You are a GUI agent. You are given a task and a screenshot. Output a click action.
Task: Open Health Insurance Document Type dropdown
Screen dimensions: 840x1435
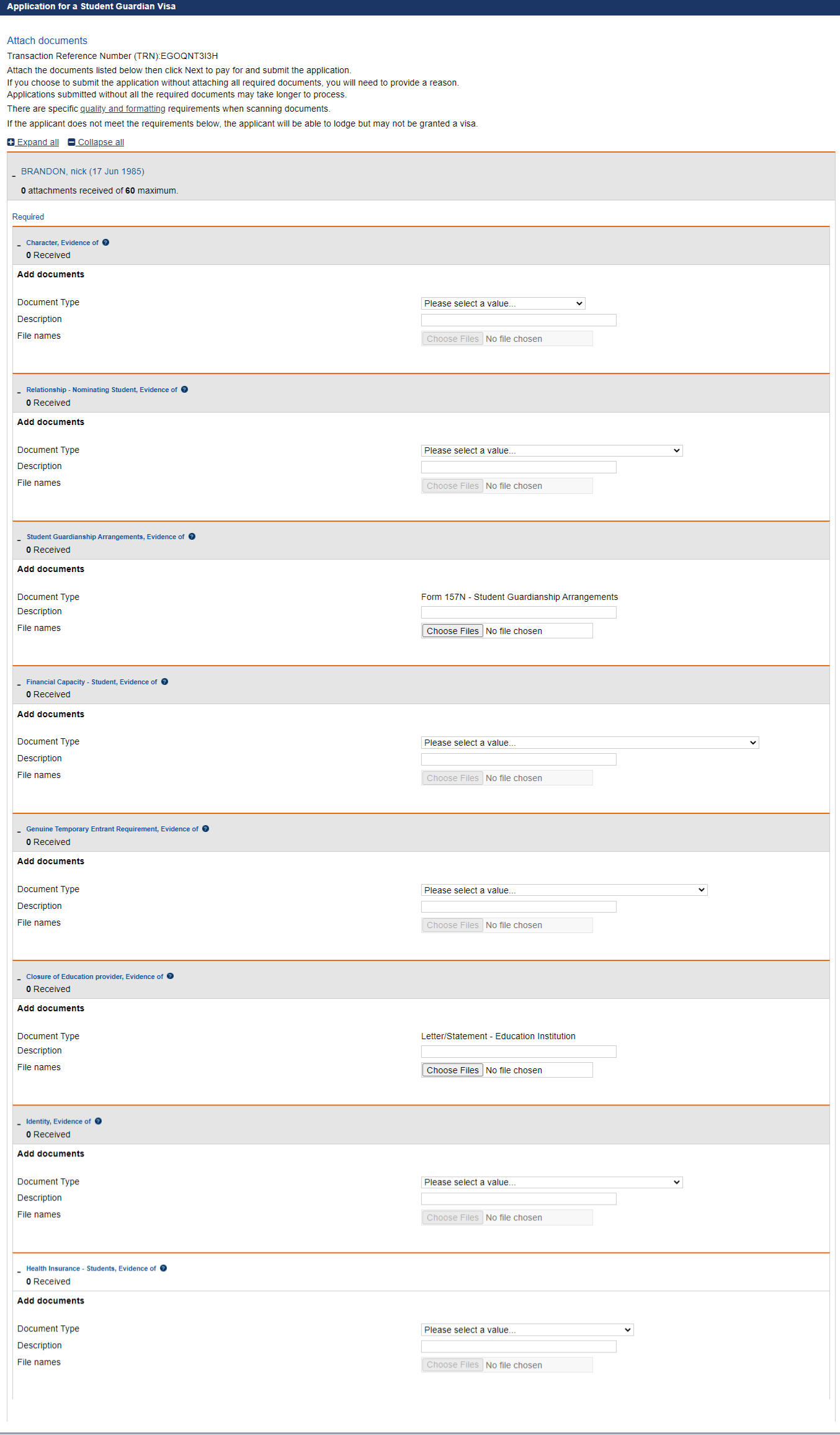coord(527,1330)
